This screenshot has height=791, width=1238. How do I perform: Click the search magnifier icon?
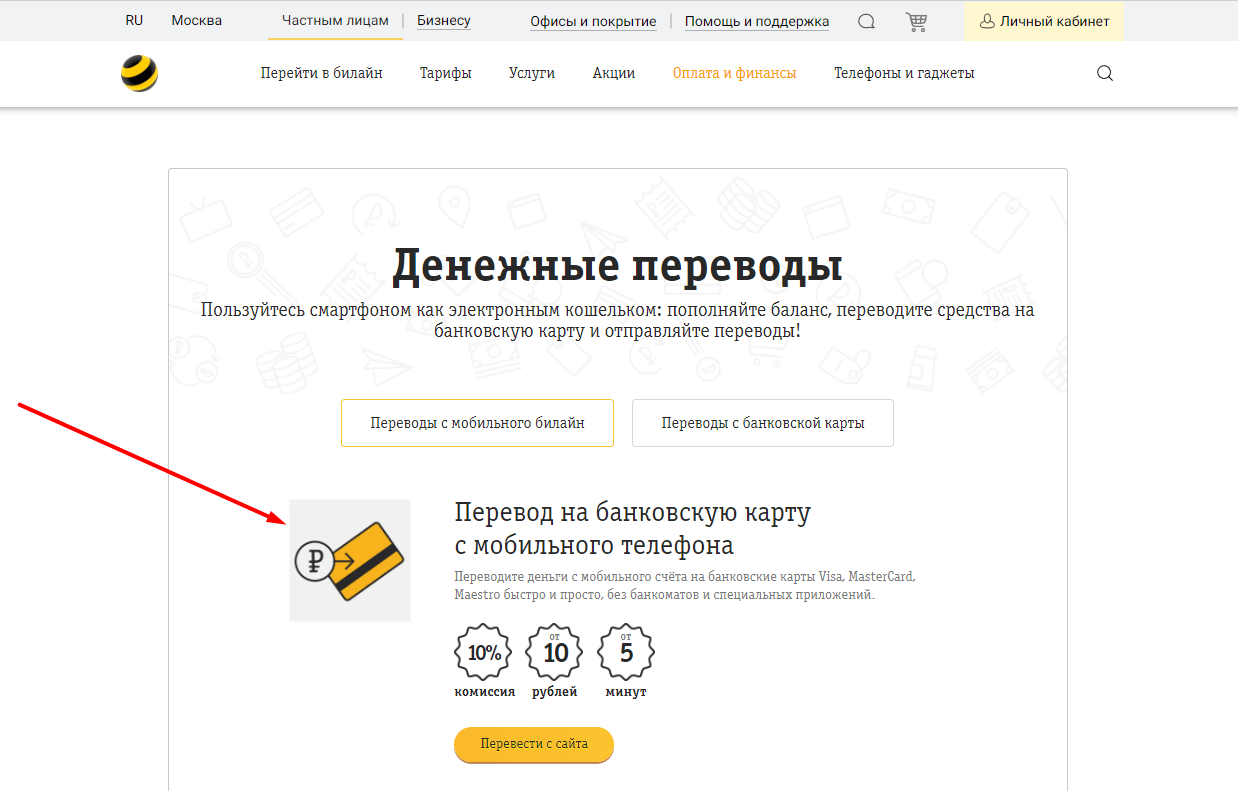click(1105, 73)
